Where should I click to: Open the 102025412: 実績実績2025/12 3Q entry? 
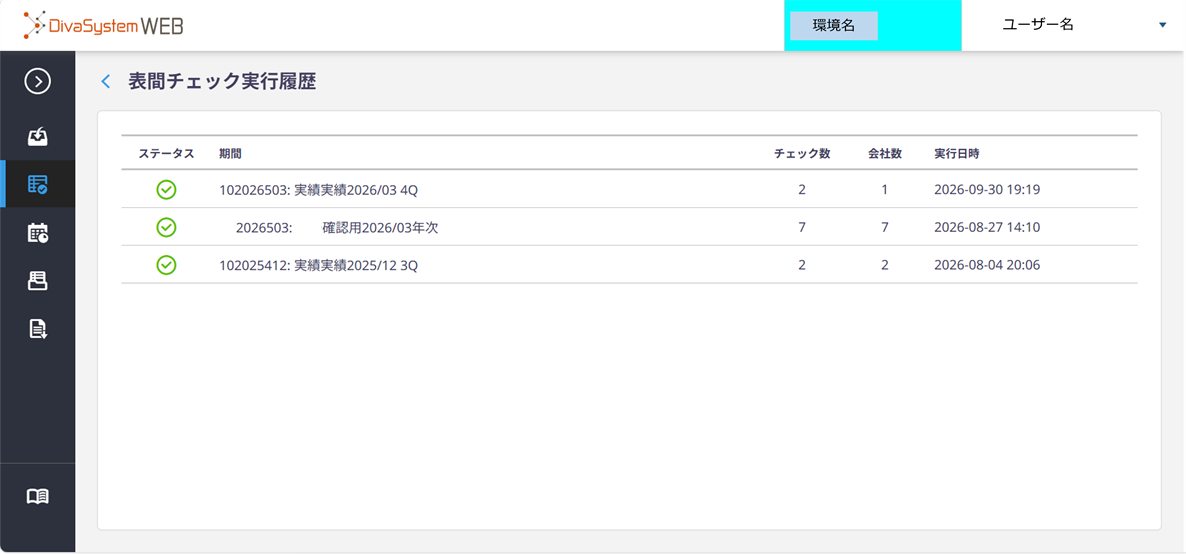(x=318, y=265)
